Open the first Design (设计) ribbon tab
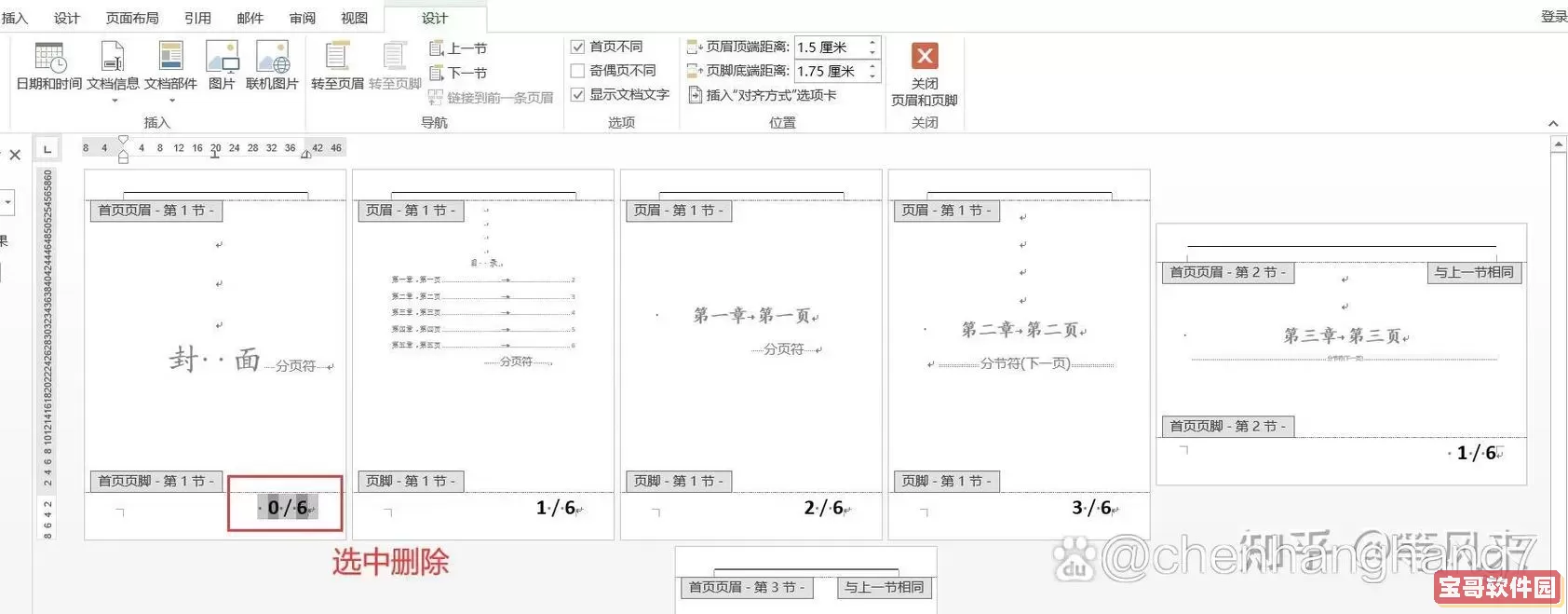Image resolution: width=1568 pixels, height=614 pixels. (67, 18)
